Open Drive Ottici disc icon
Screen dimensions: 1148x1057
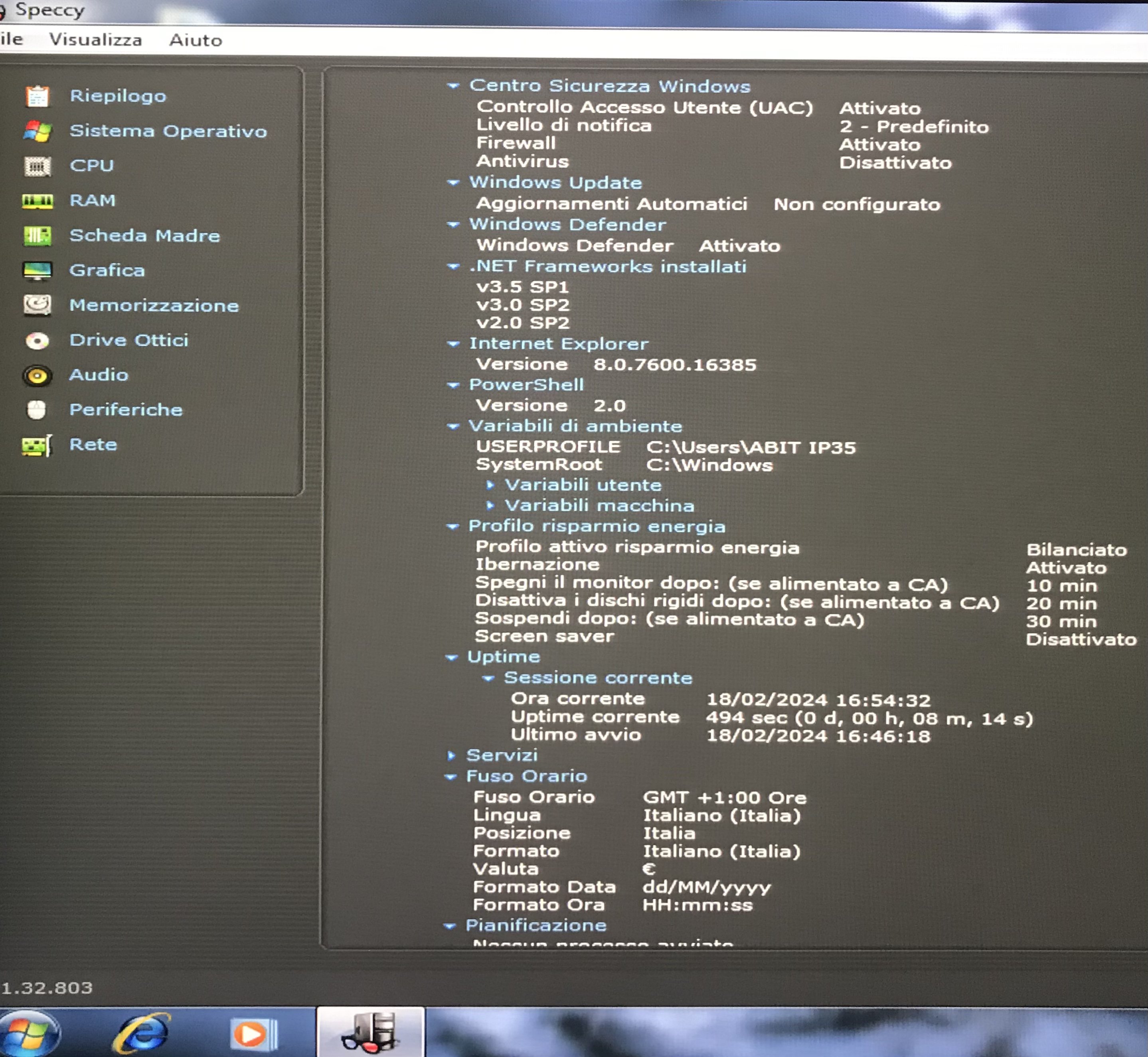click(x=38, y=341)
